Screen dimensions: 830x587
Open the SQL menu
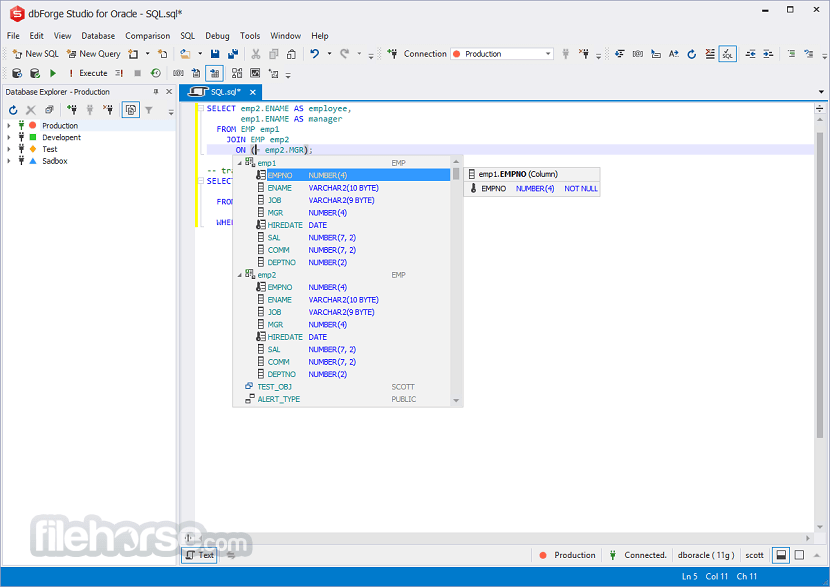tap(187, 36)
